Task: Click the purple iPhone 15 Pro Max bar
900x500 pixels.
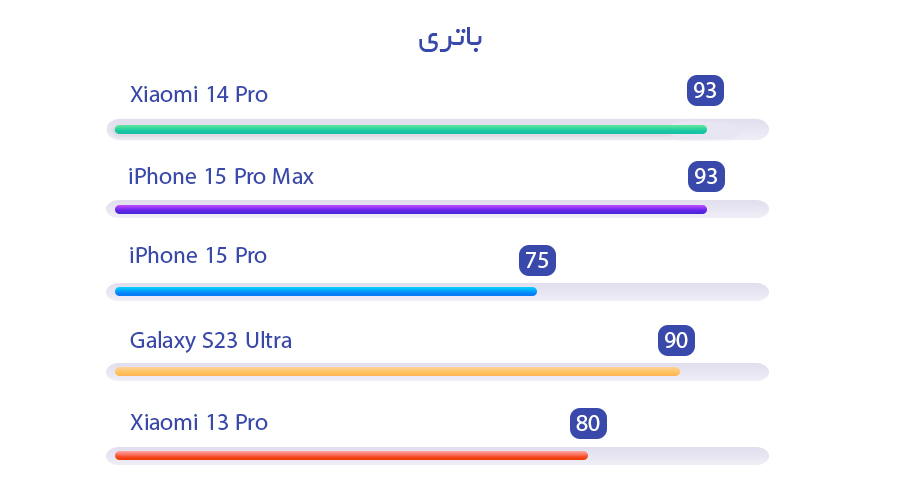Action: [410, 209]
